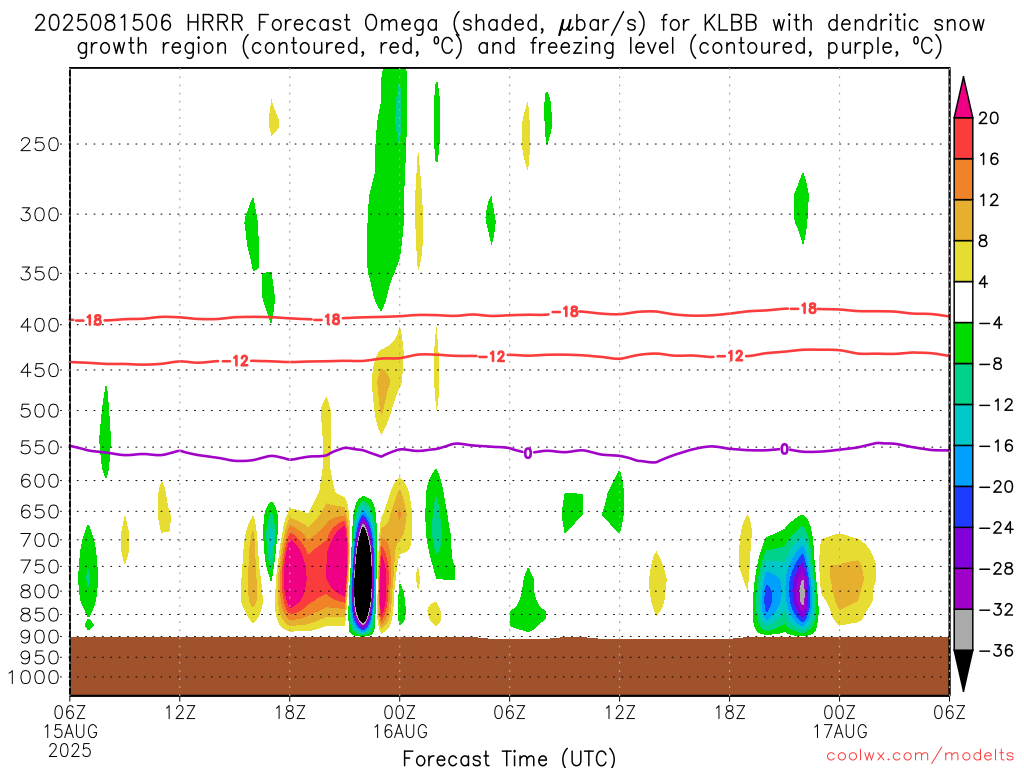Pick the 600 pressure level label
The width and height of the screenshot is (1024, 768).
pos(40,481)
